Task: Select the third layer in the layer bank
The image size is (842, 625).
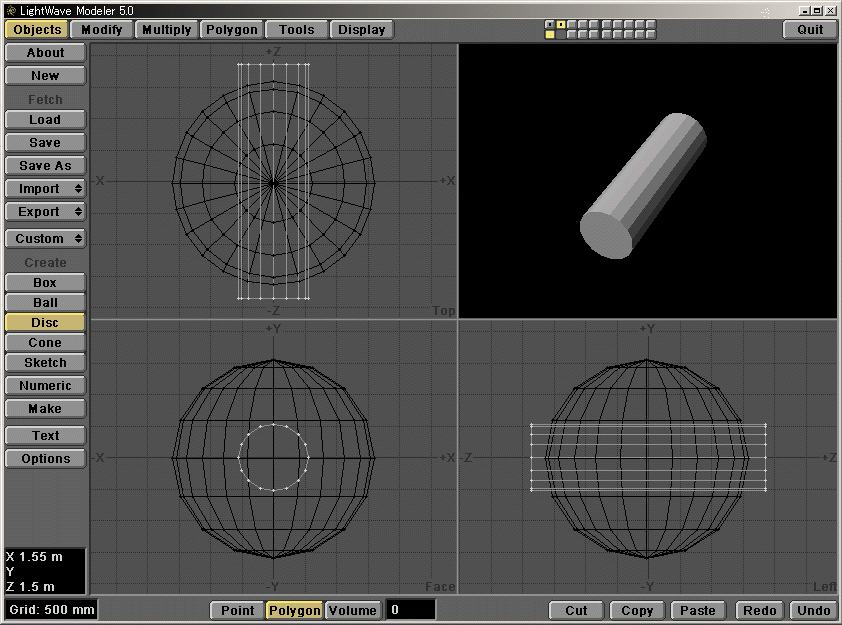Action: 571,26
